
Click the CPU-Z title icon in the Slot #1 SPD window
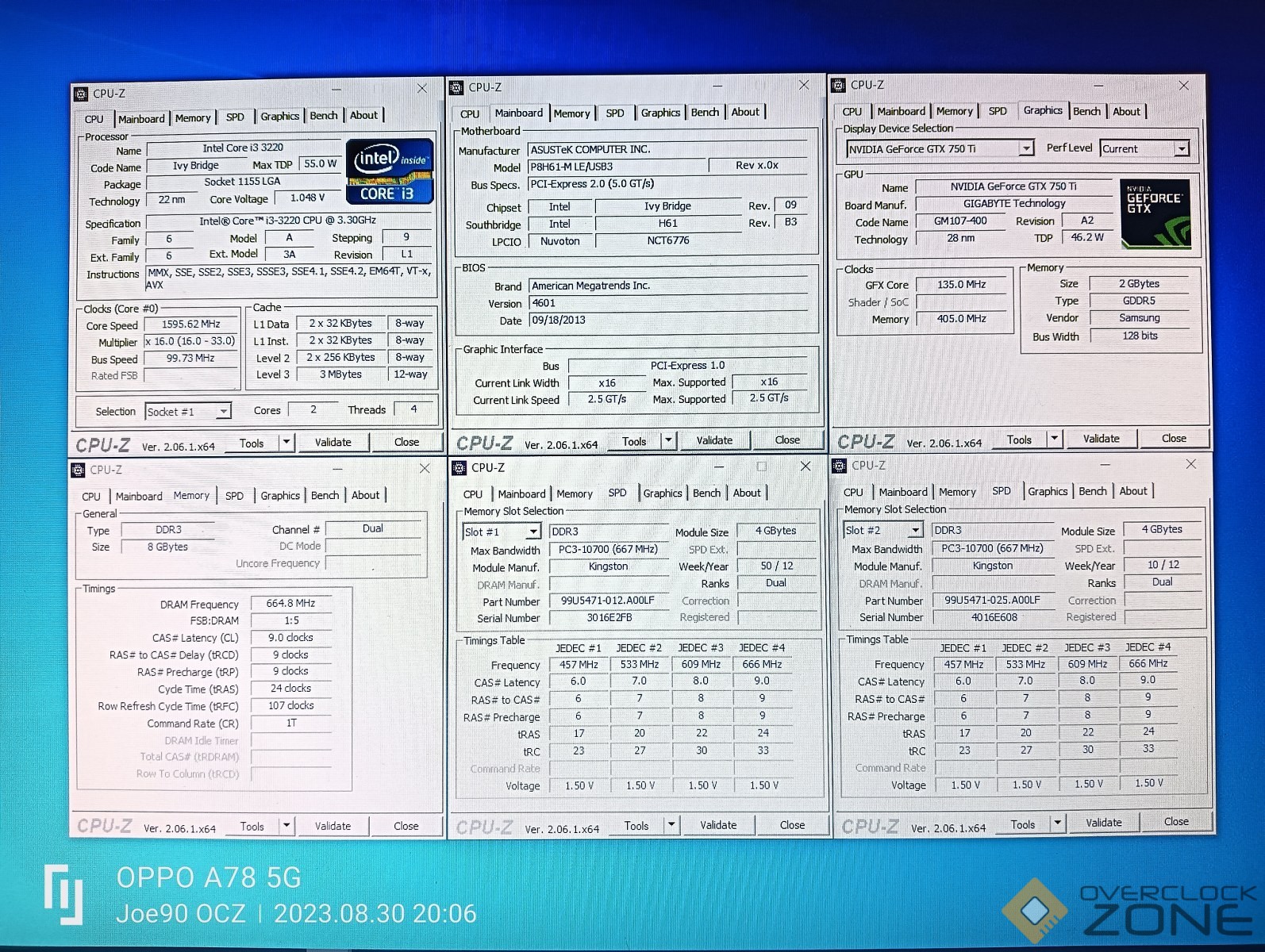pos(459,468)
